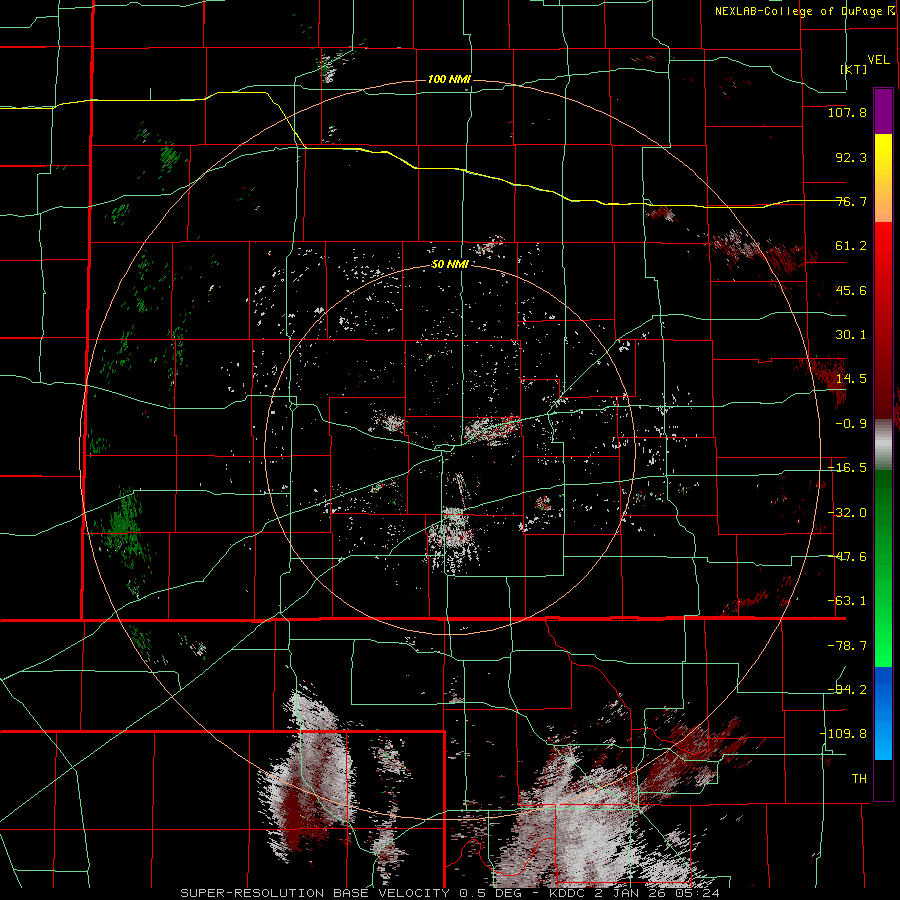Viewport: 900px width, 900px height.
Task: Click the VEL legend title
Action: click(878, 60)
